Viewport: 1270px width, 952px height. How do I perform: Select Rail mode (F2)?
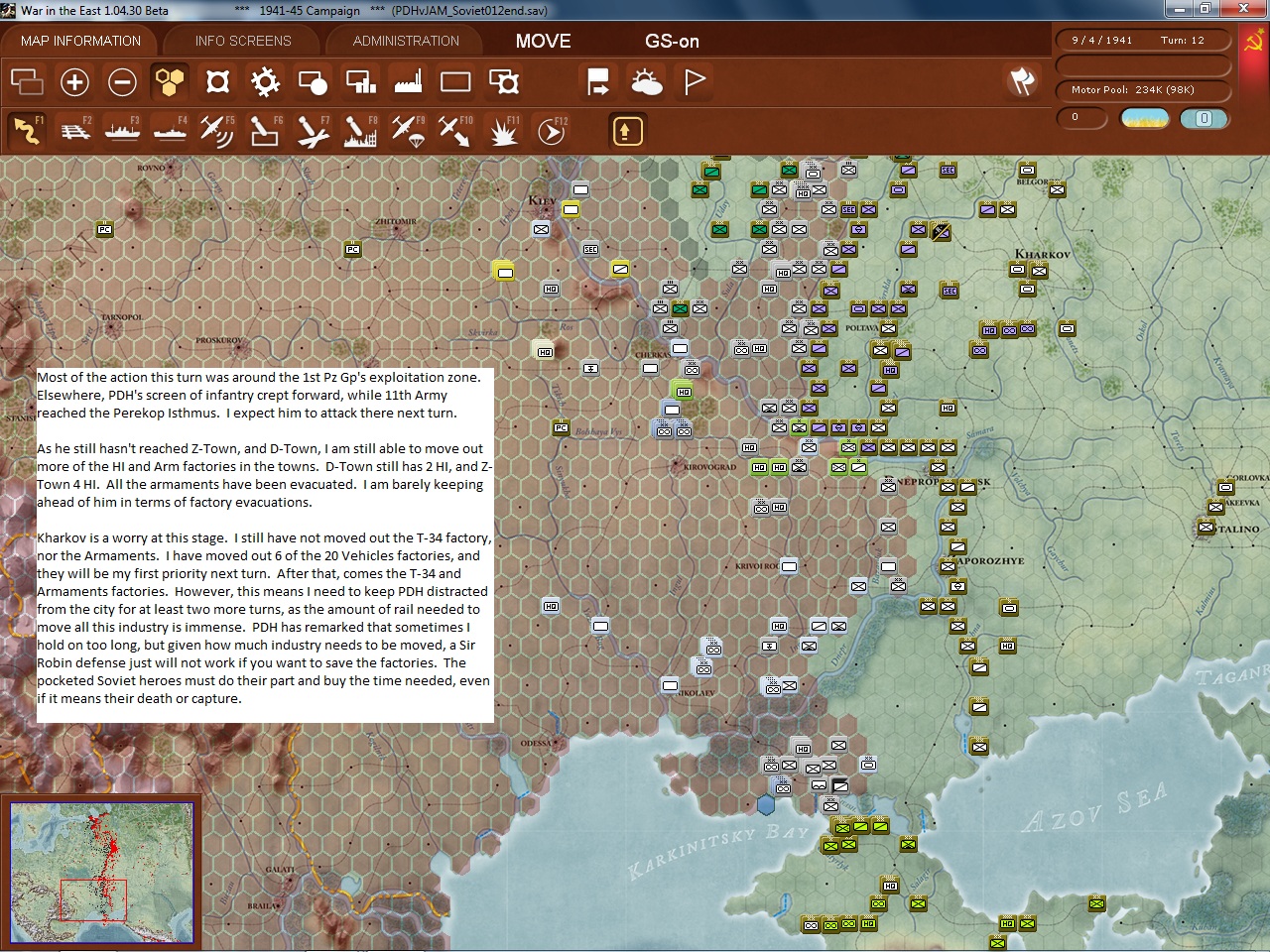[74, 130]
